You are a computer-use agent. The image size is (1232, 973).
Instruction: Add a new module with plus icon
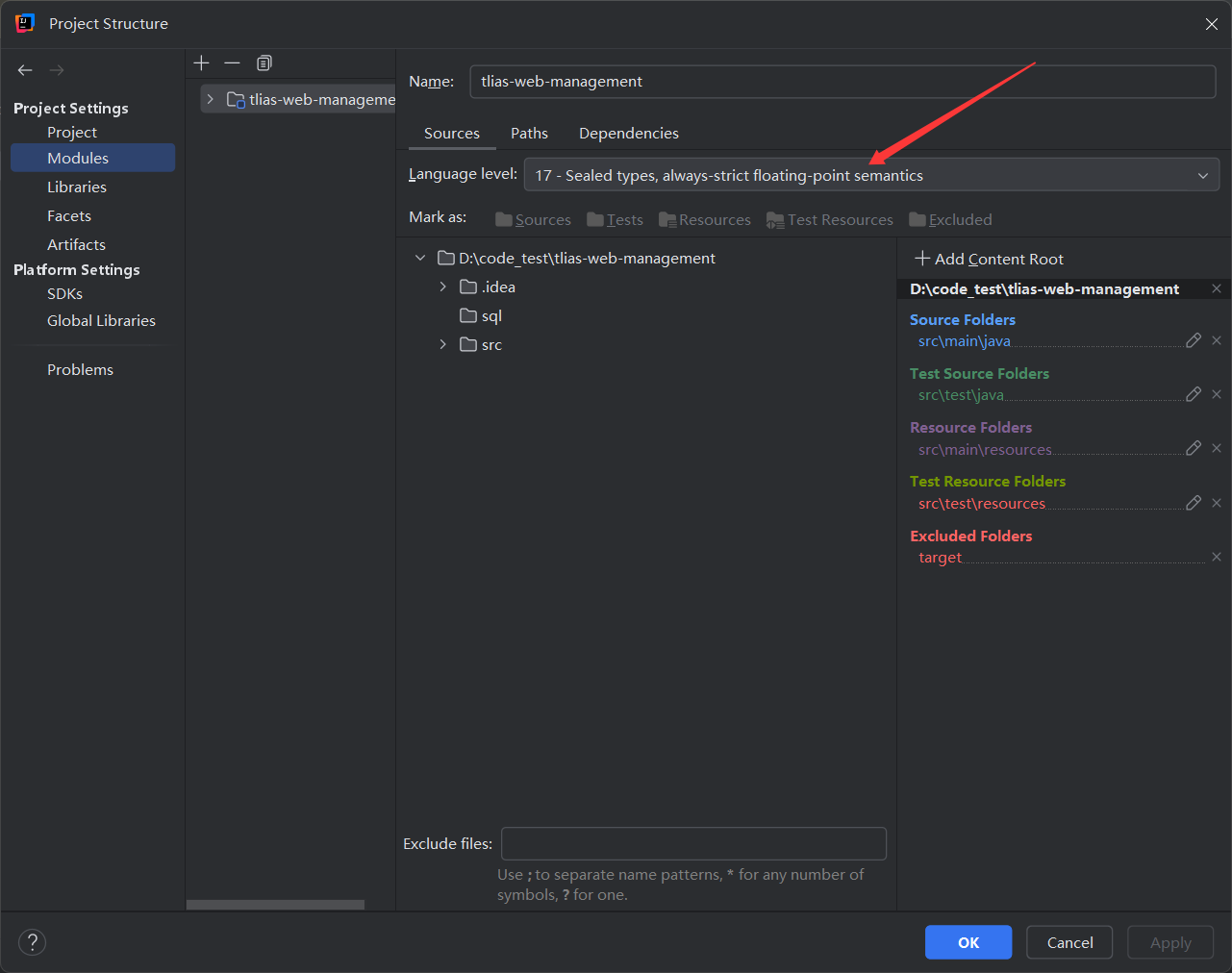tap(201, 62)
